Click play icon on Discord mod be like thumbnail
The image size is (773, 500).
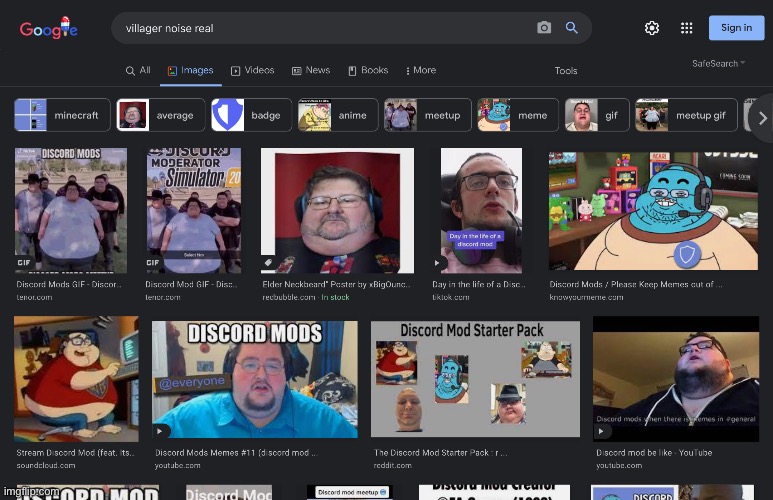pyautogui.click(x=600, y=431)
